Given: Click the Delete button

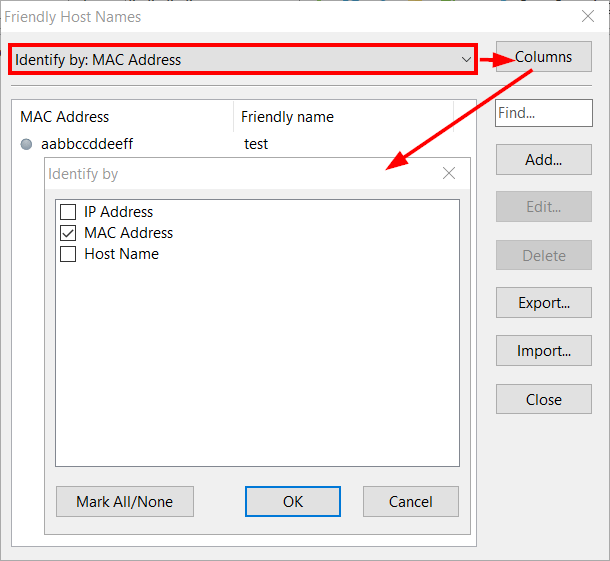Looking at the screenshot, I should click(x=543, y=255).
